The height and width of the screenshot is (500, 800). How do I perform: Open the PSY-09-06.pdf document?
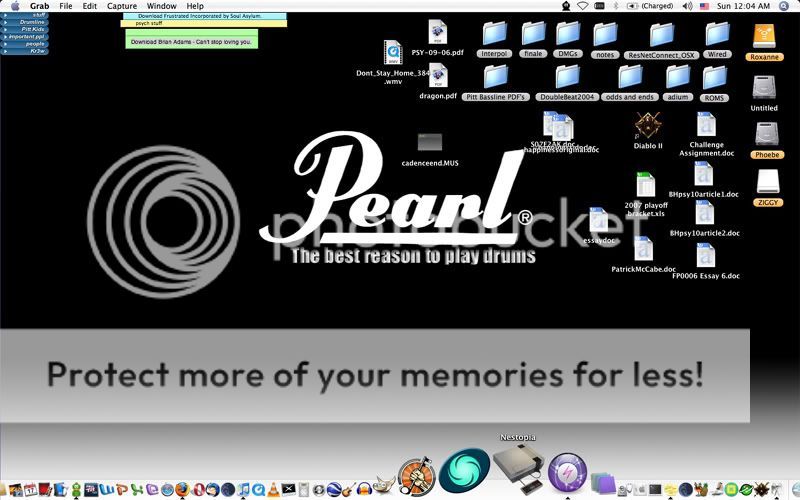tap(437, 32)
